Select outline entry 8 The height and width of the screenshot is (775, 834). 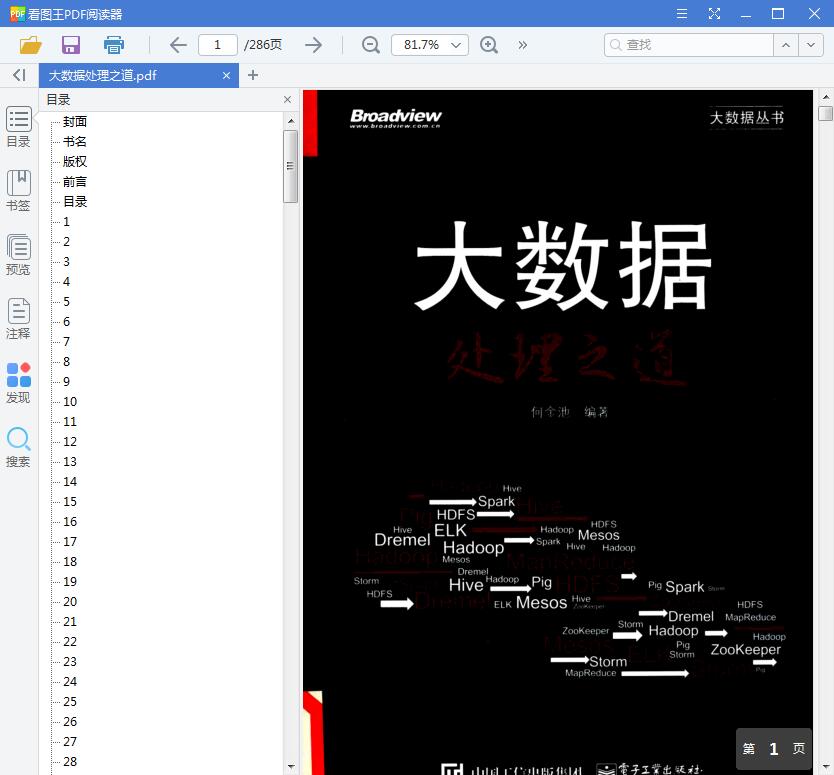(x=66, y=362)
